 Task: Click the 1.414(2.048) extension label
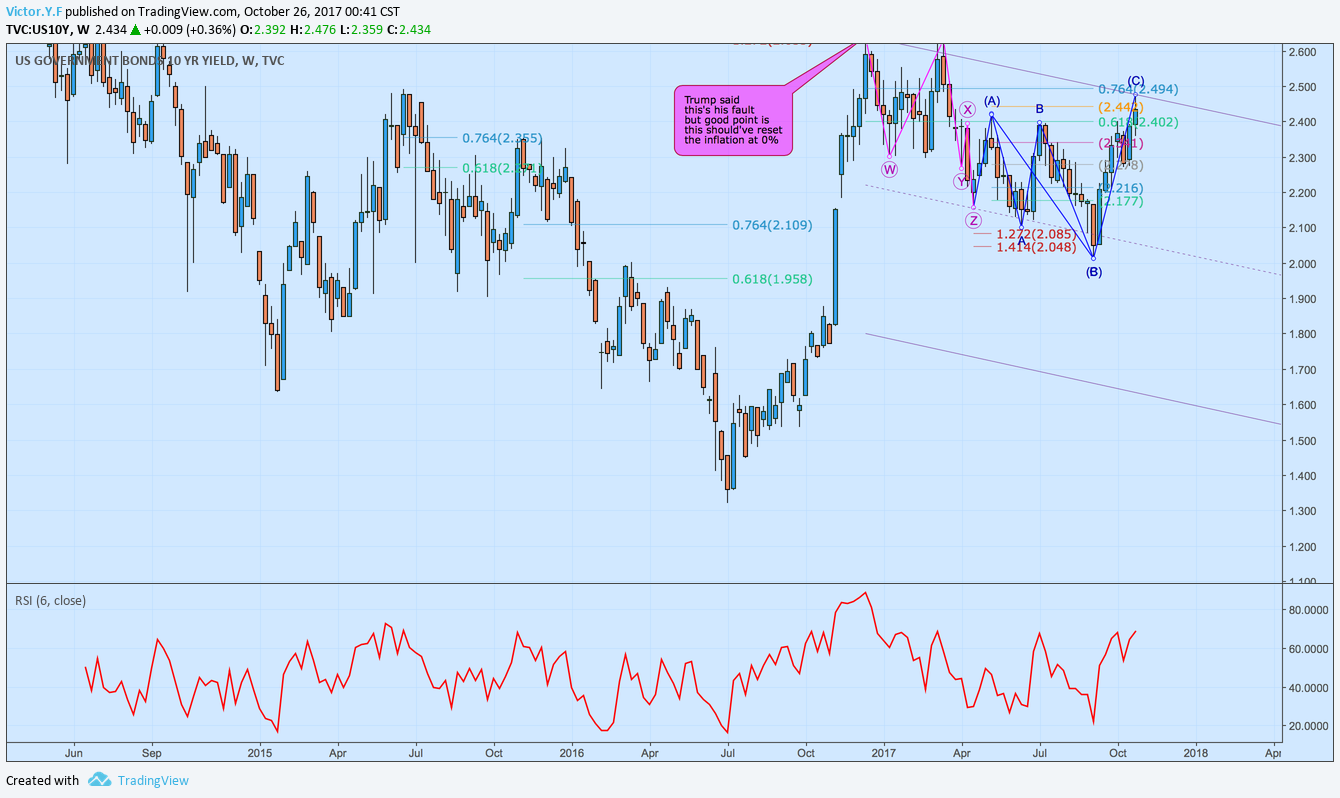1036,247
